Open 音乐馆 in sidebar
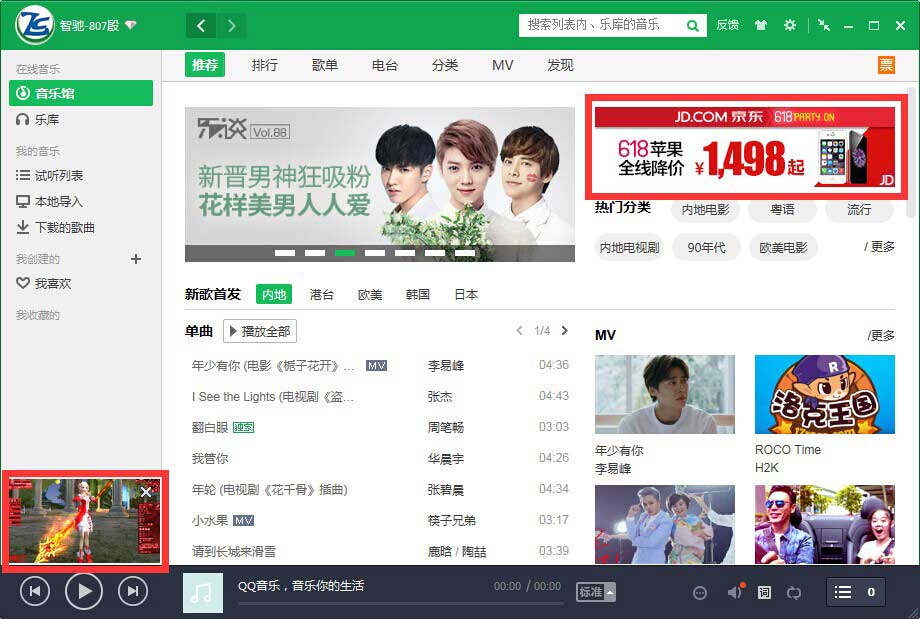 pyautogui.click(x=81, y=93)
